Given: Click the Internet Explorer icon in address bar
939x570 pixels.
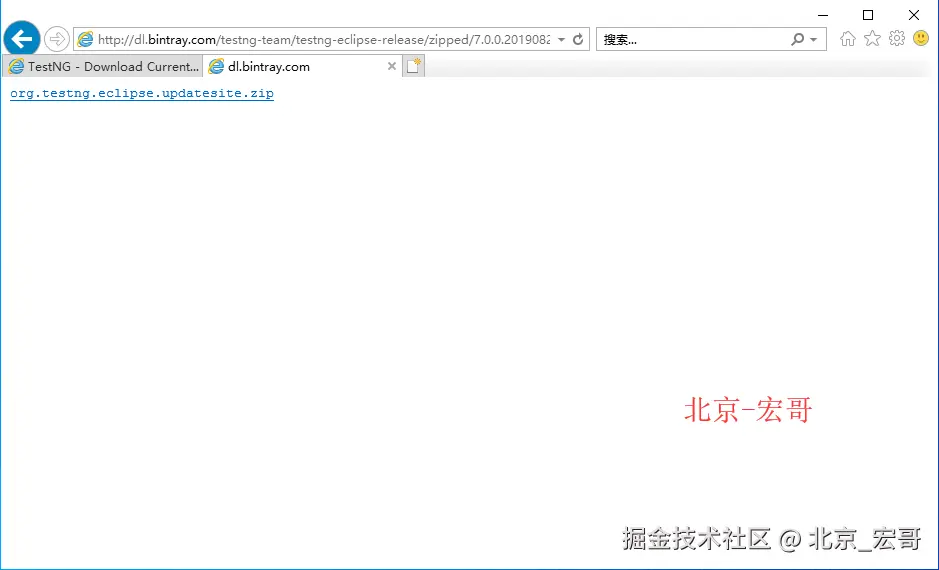Looking at the screenshot, I should pyautogui.click(x=86, y=40).
